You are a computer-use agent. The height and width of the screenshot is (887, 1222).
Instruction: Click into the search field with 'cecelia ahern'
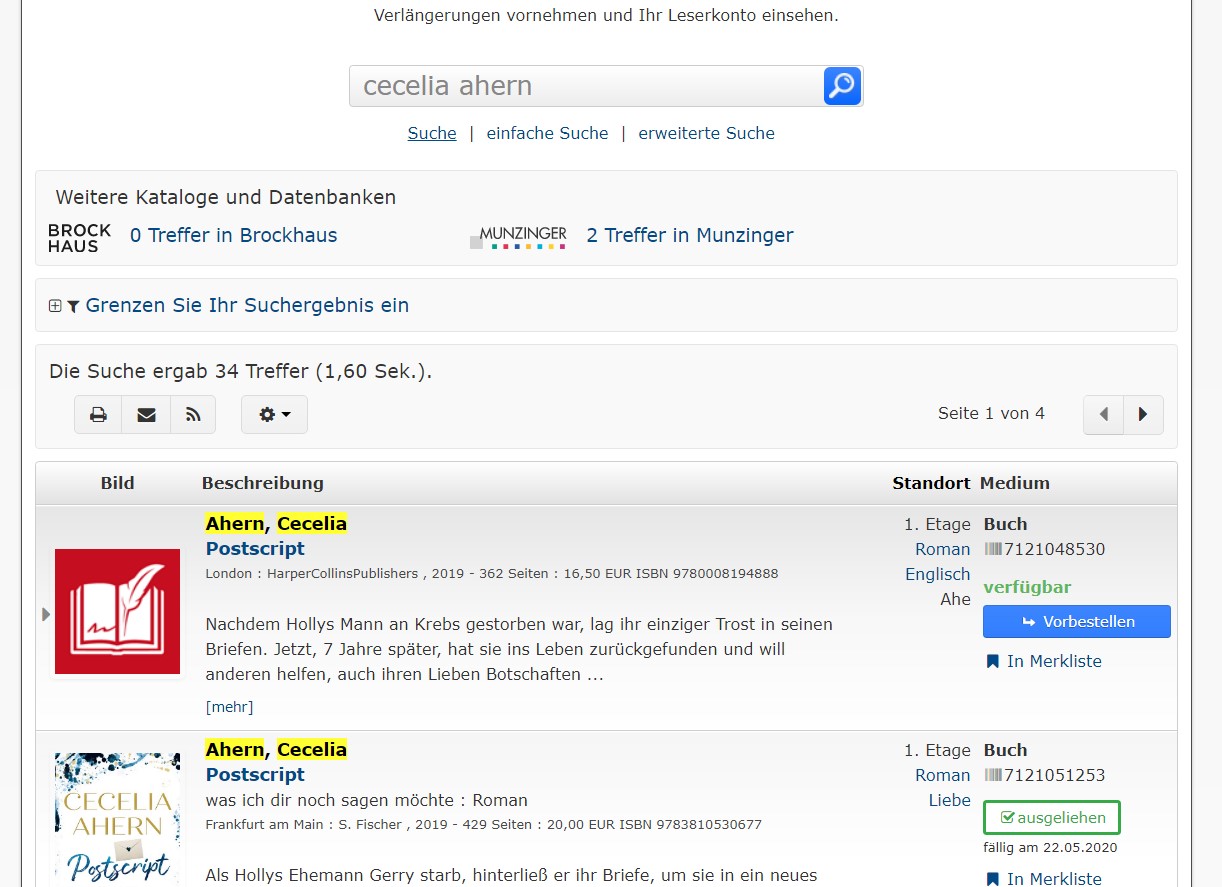pyautogui.click(x=585, y=86)
